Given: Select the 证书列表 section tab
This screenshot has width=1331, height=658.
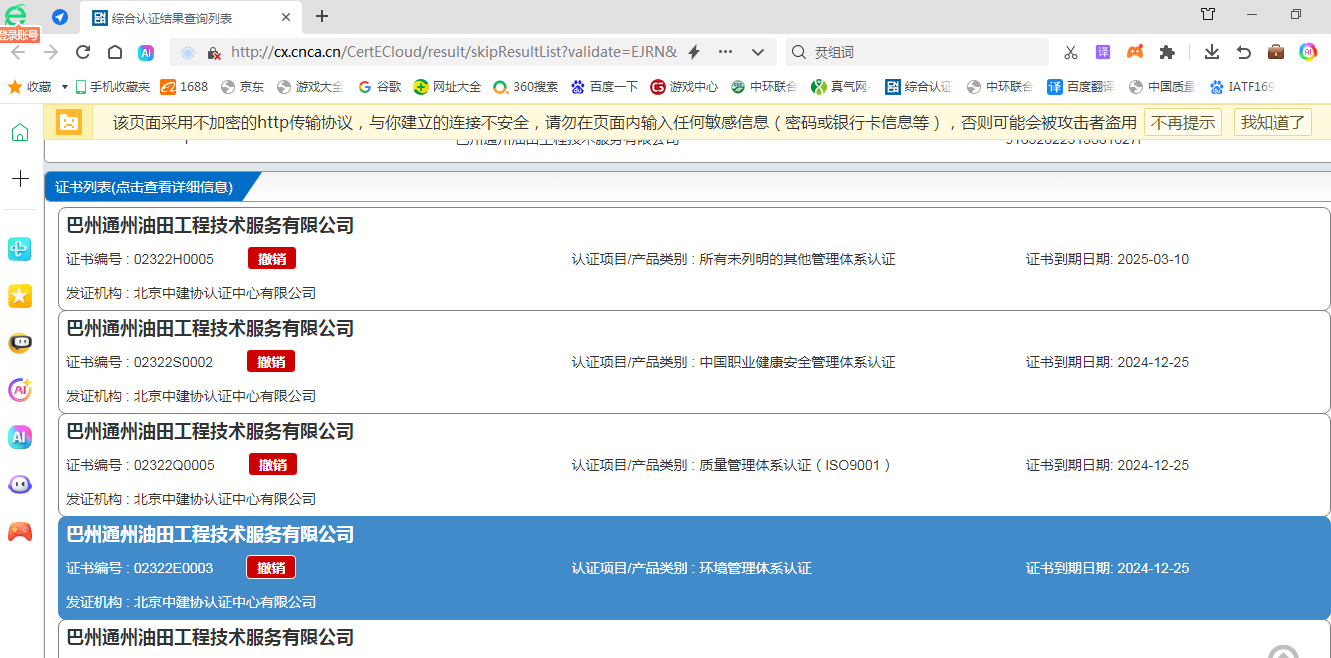Looking at the screenshot, I should coord(144,187).
